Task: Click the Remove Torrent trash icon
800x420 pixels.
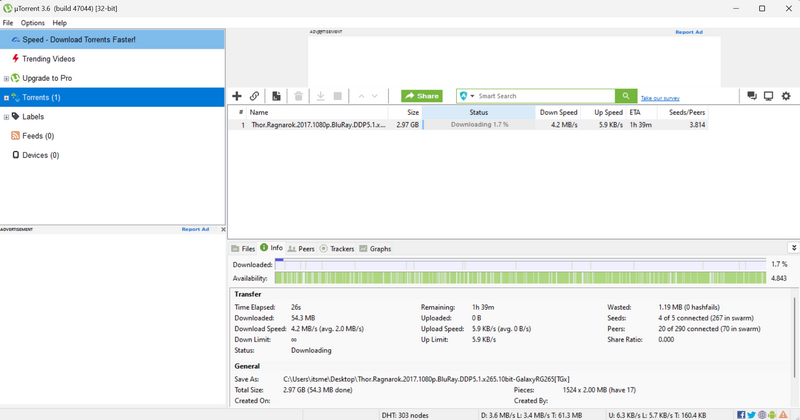Action: coord(298,96)
